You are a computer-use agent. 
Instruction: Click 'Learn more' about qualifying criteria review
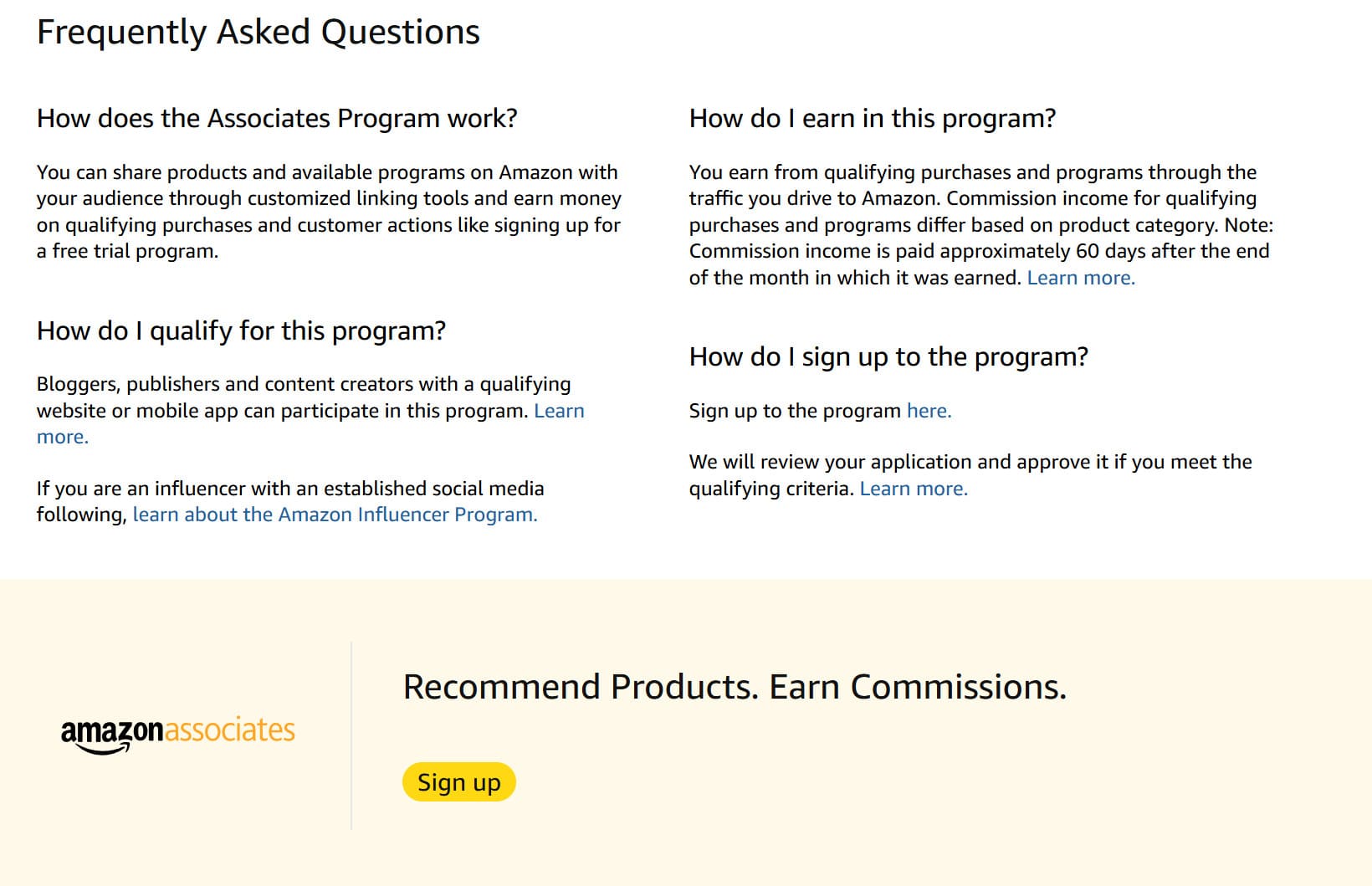pyautogui.click(x=914, y=488)
